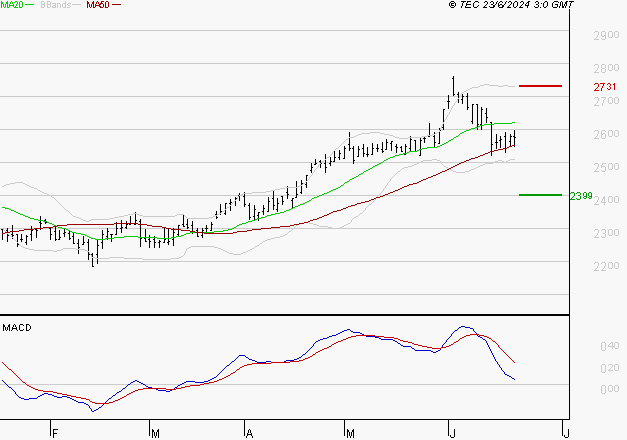Click the 2200 price axis label
The image size is (627, 440).
click(606, 266)
